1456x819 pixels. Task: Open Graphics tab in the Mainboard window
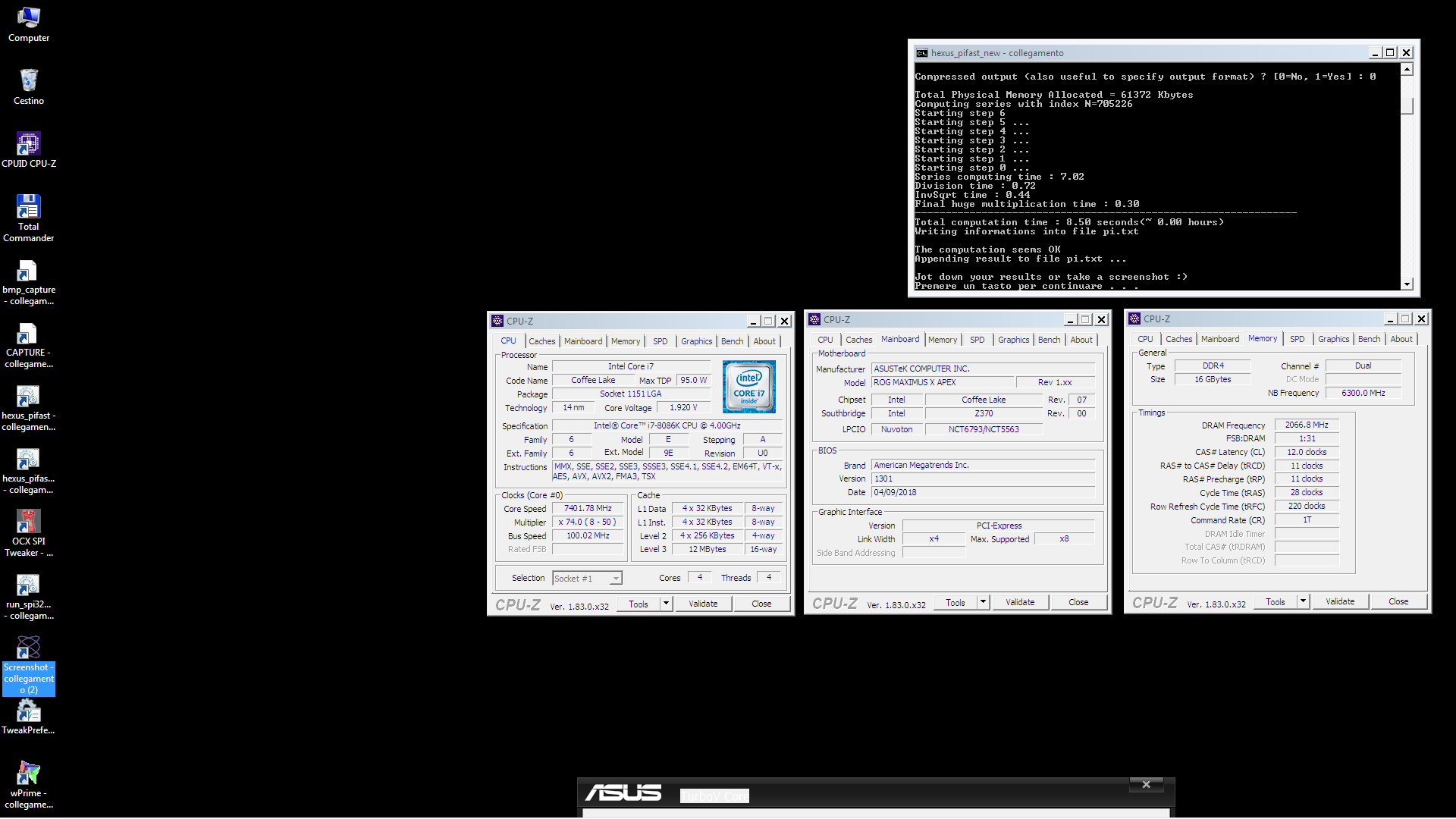(1014, 340)
